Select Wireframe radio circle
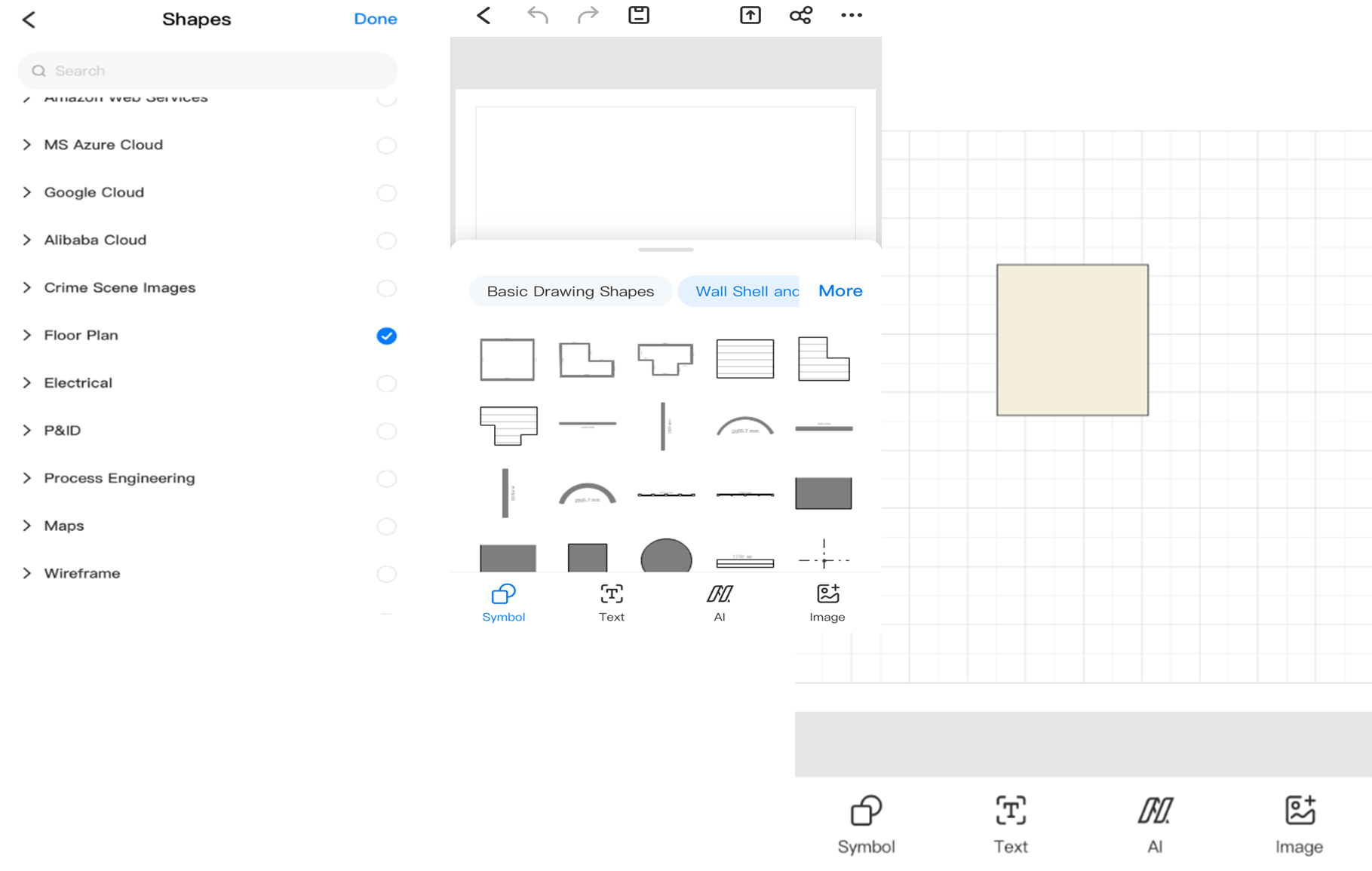This screenshot has height=871, width=1372. pos(386,574)
